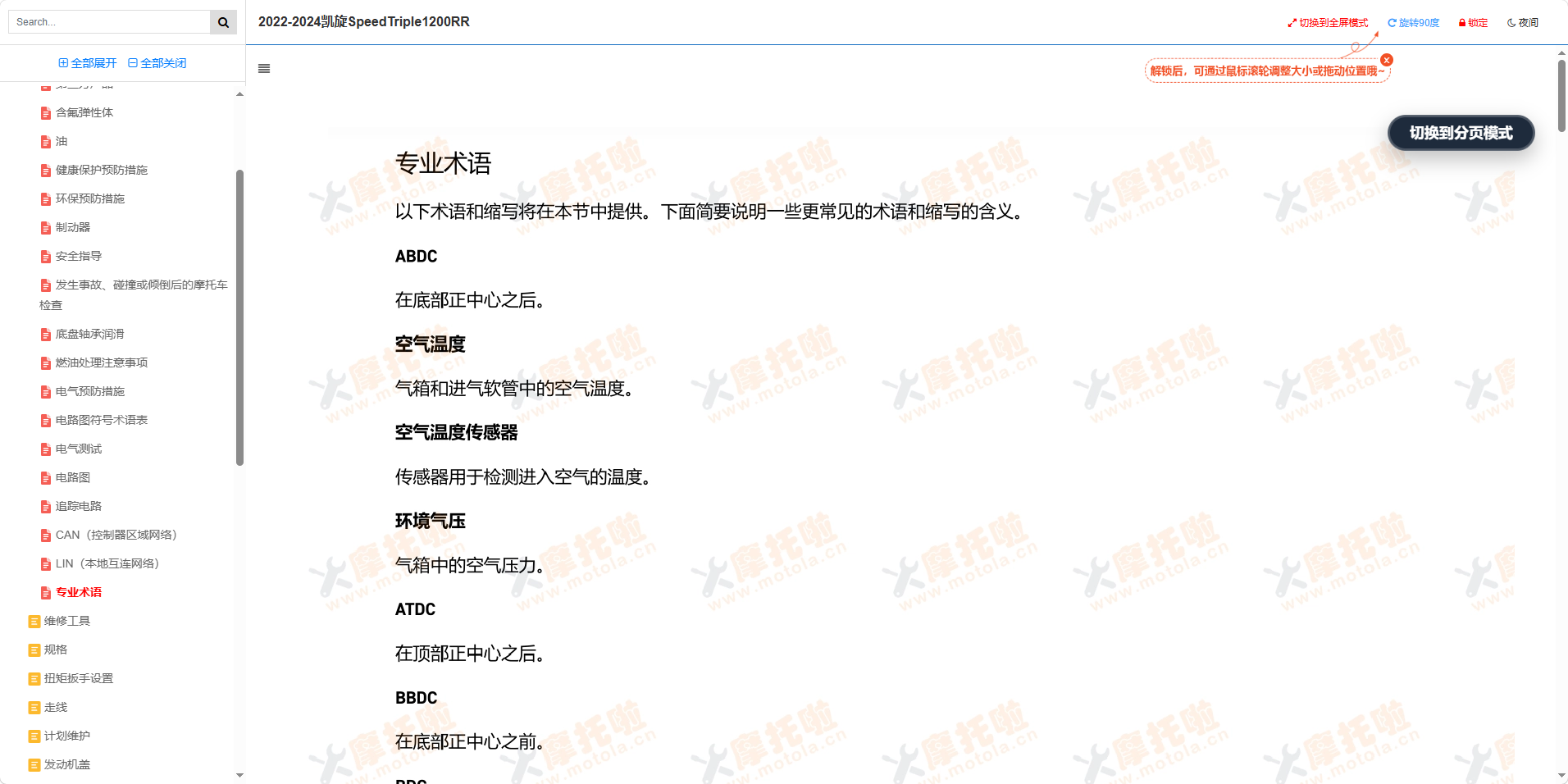Select the highlighted 专业术语 item

pyautogui.click(x=79, y=592)
